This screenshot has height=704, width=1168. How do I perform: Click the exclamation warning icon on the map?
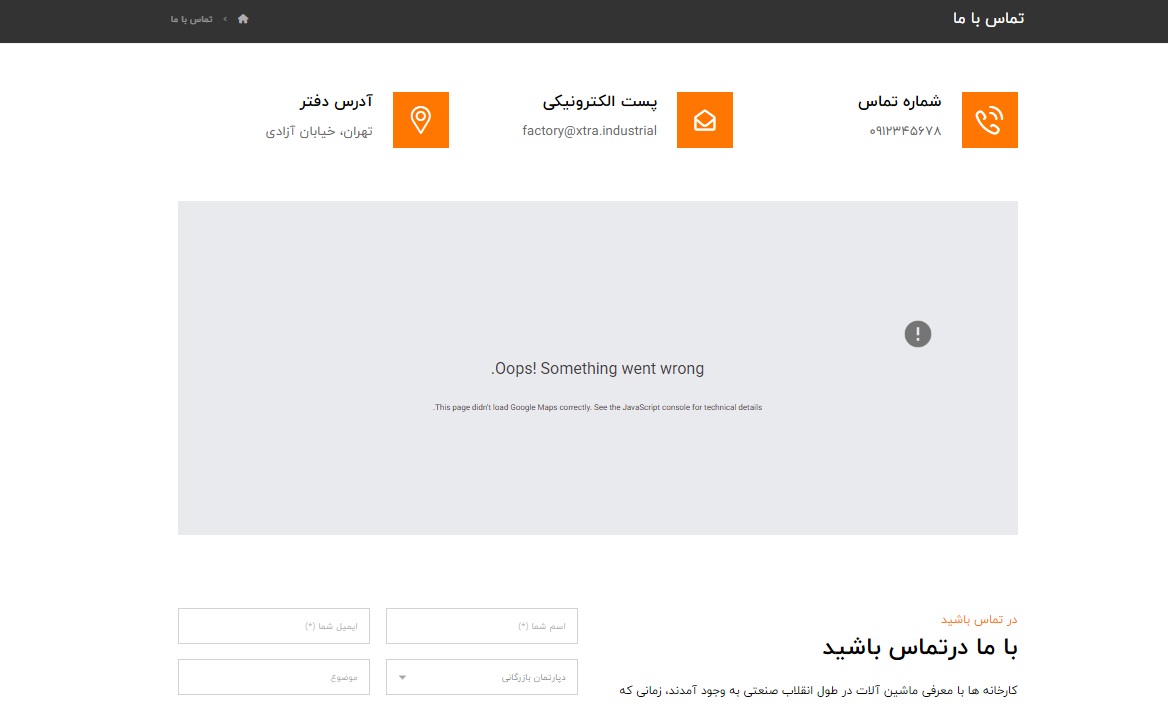coord(918,334)
